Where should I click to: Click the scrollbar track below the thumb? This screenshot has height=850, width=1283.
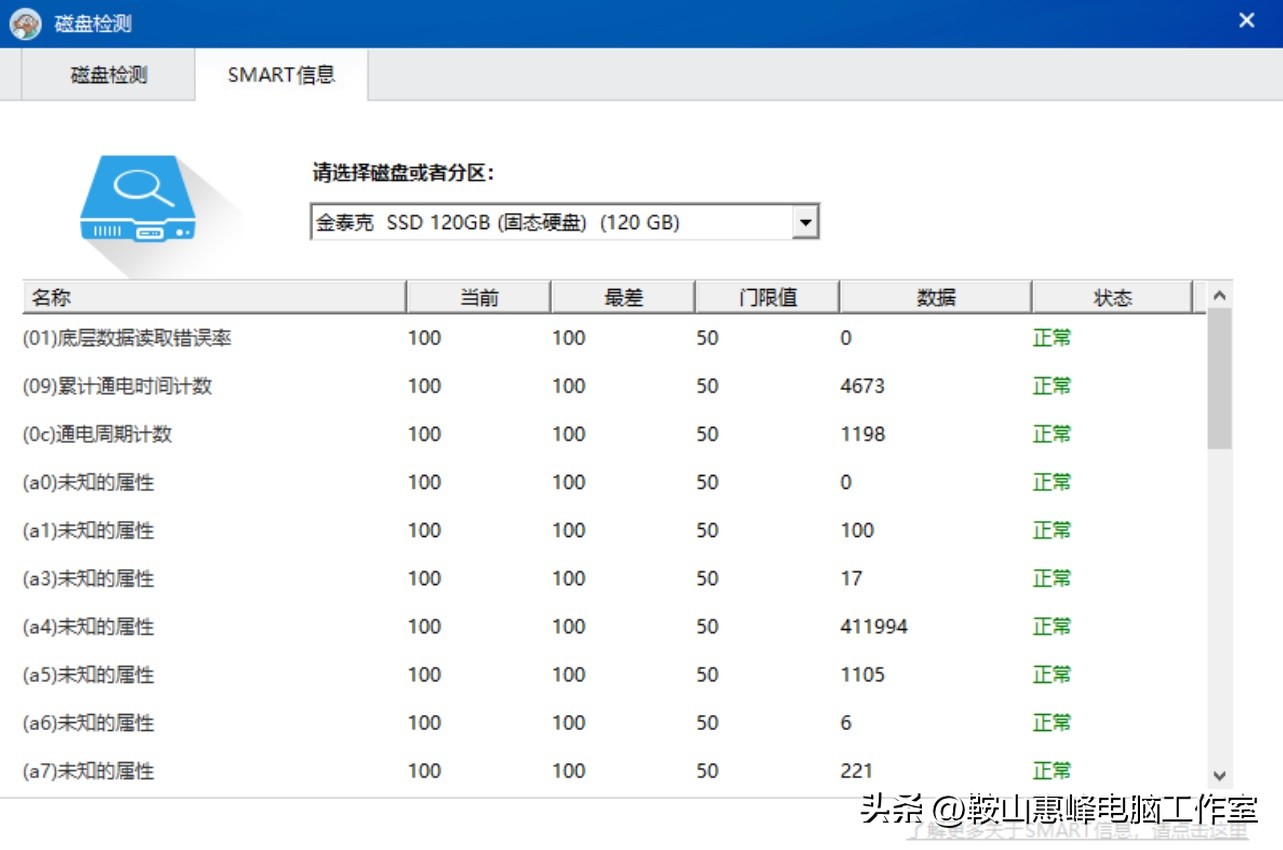pos(1219,600)
